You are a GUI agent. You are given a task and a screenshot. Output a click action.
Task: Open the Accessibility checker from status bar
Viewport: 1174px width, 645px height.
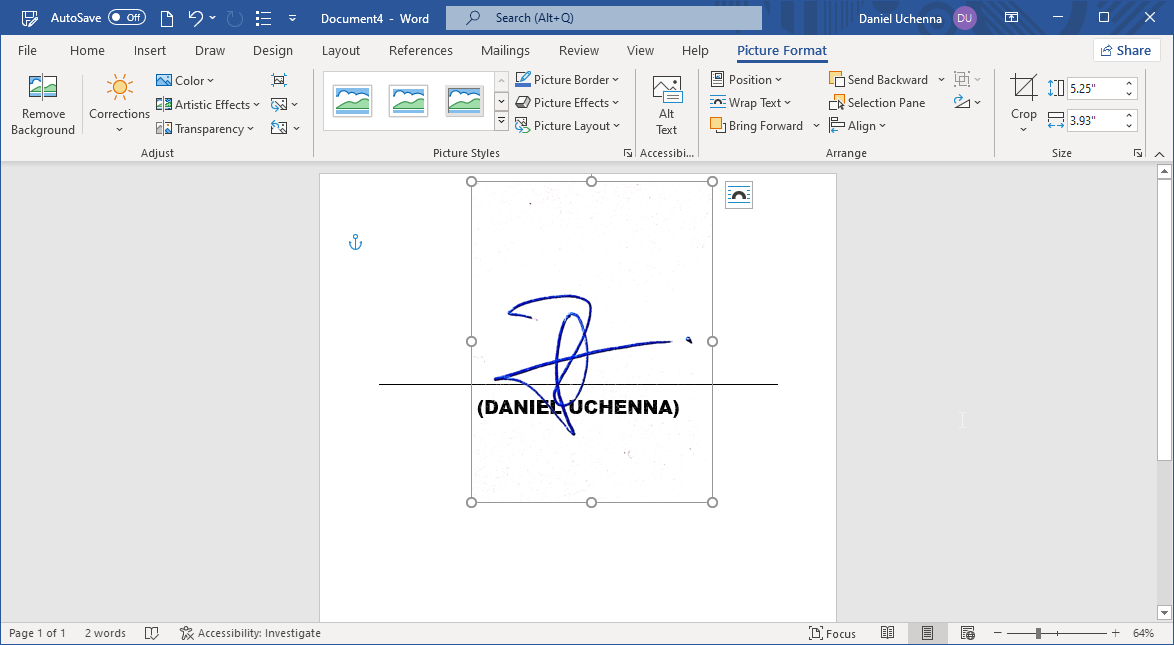tap(250, 632)
